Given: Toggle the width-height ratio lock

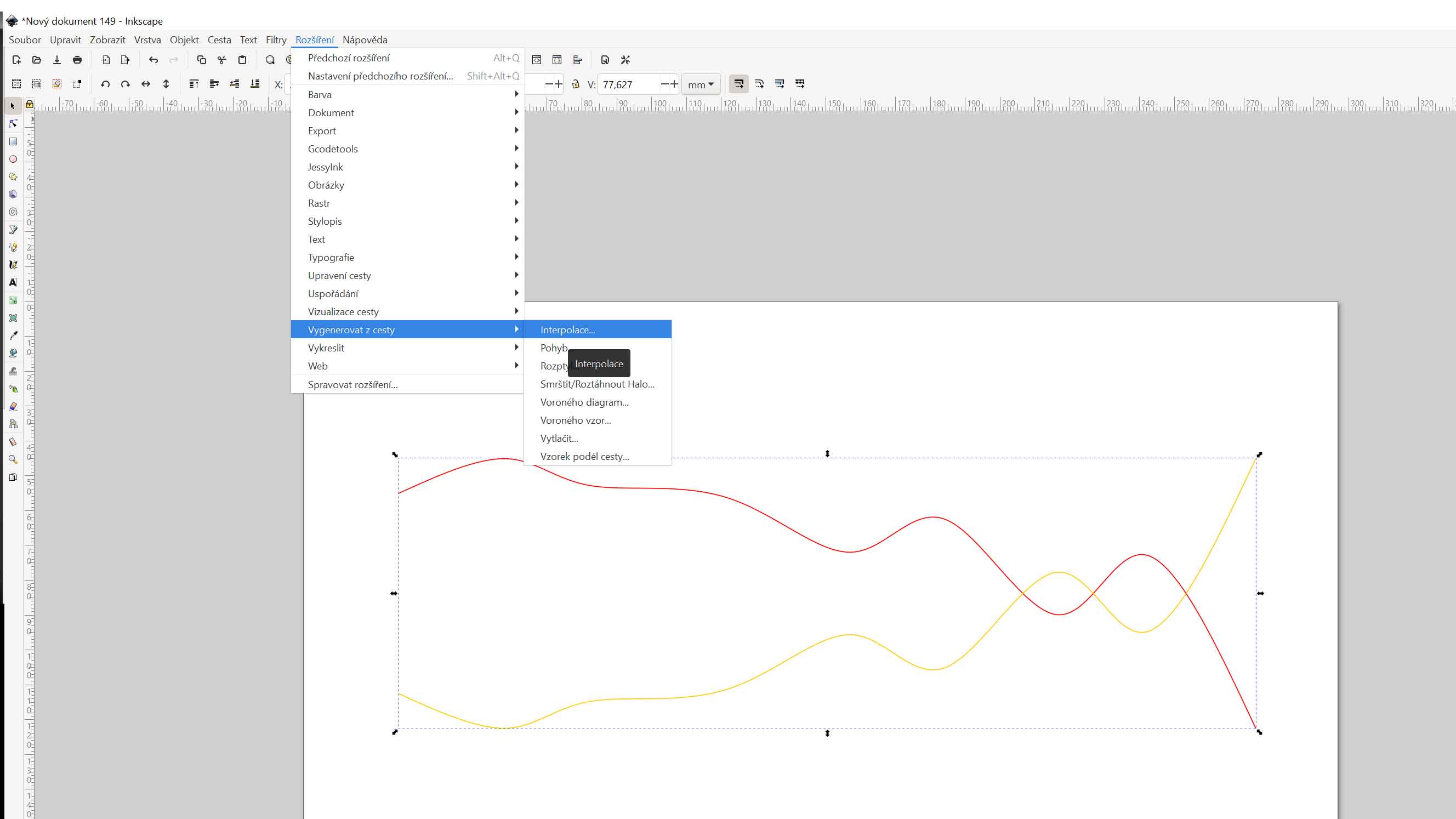Looking at the screenshot, I should click(x=576, y=84).
